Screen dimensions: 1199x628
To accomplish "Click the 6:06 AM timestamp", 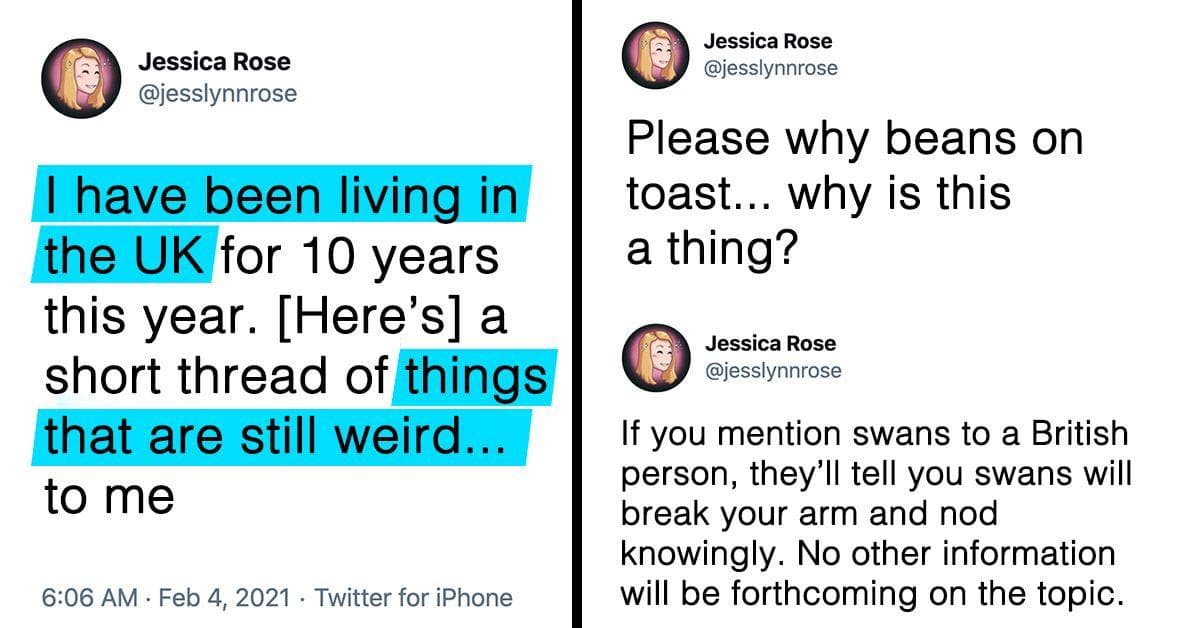I will (88, 598).
